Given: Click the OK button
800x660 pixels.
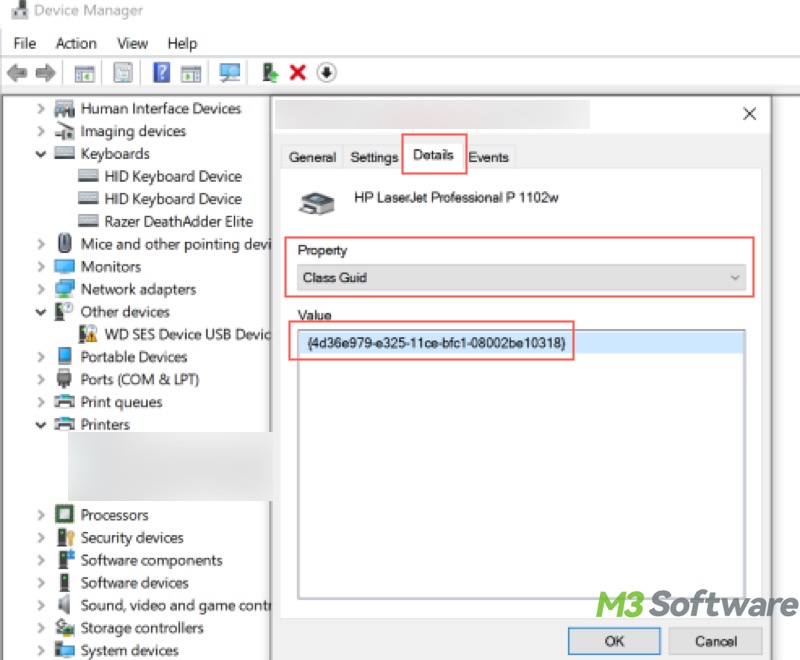Looking at the screenshot, I should click(614, 641).
